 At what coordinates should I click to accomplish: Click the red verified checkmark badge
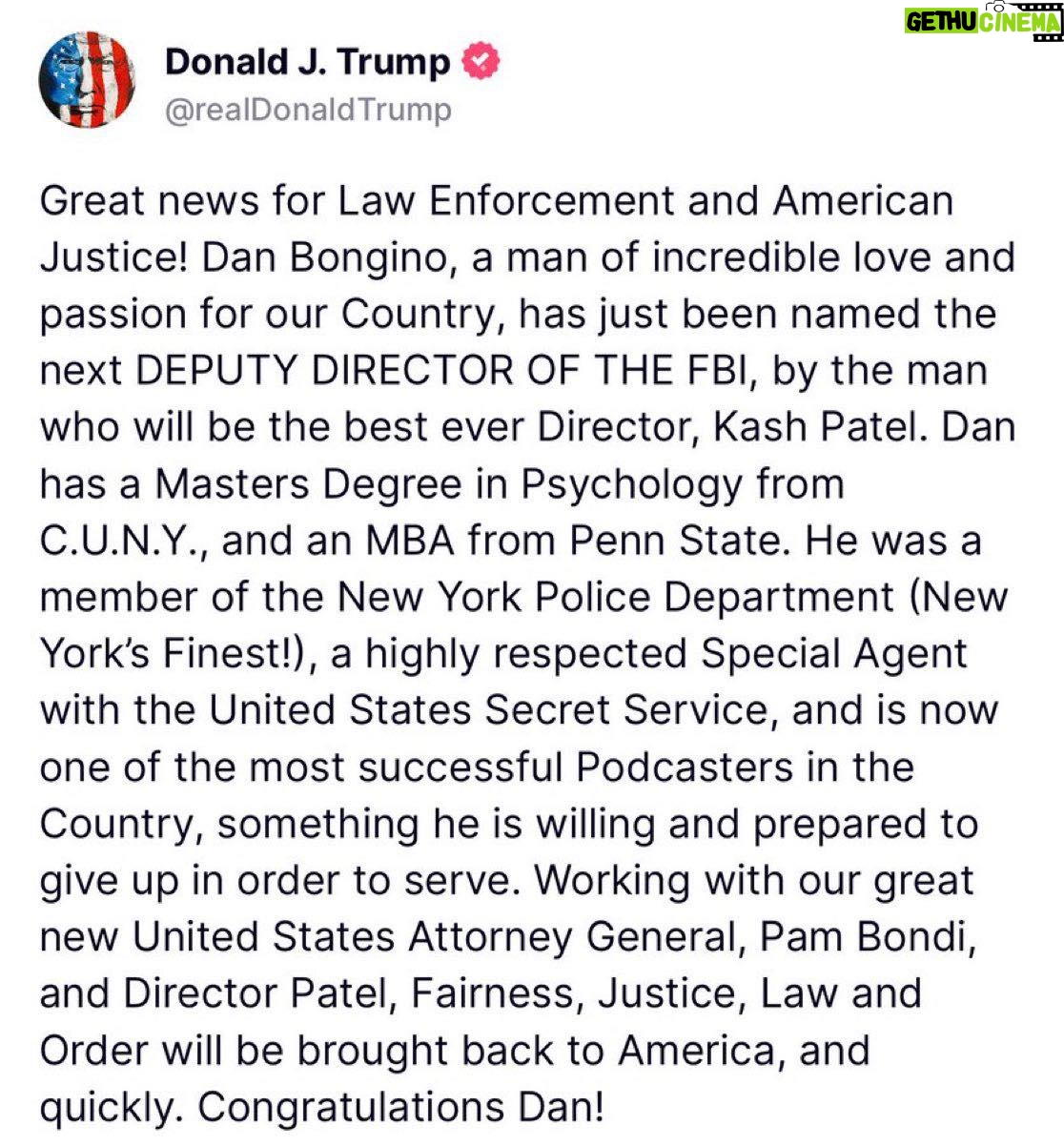pos(481,62)
